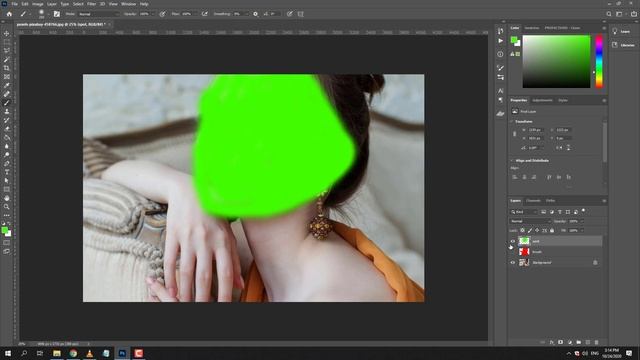Open the Image menu
The width and height of the screenshot is (640, 360).
(x=38, y=4)
